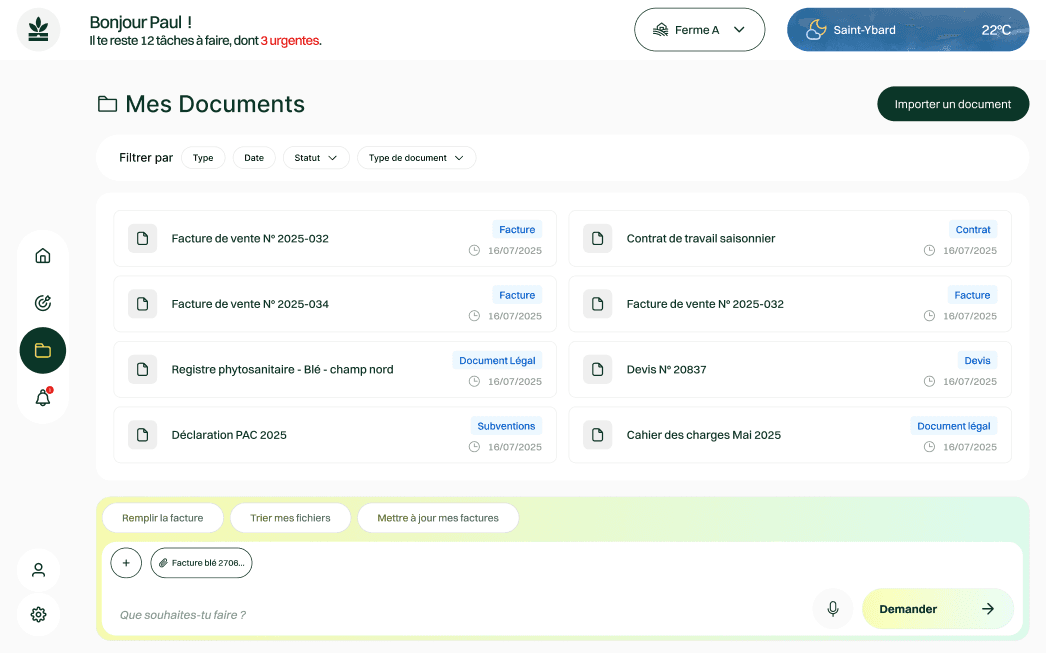The width and height of the screenshot is (1046, 653).
Task: Click file icon of Devis N° 20837
Action: coord(597,370)
